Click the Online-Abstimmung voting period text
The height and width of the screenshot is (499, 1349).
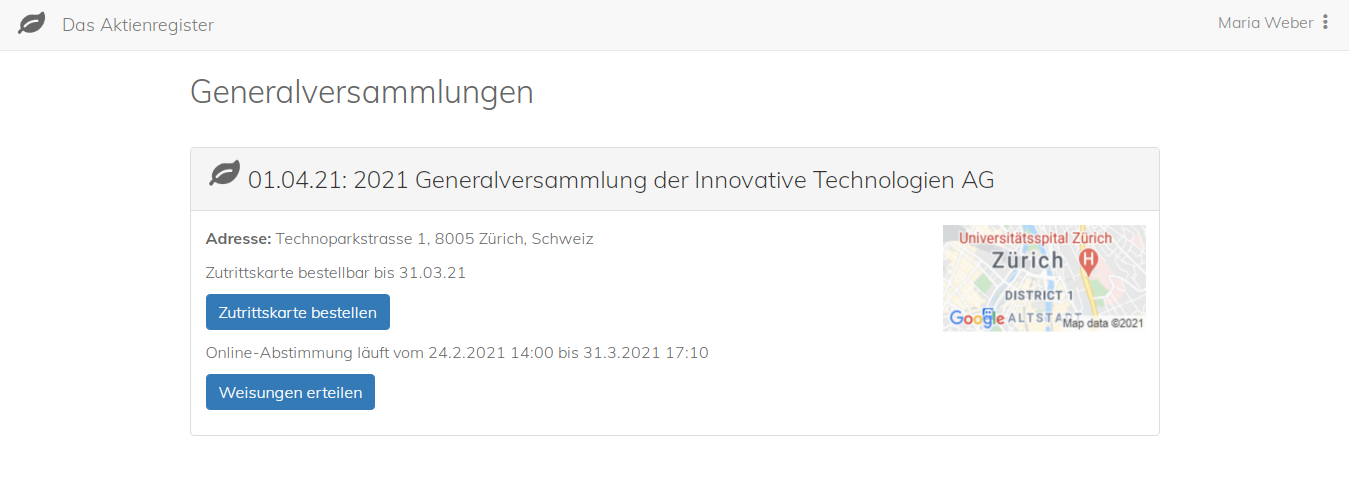[x=457, y=352]
